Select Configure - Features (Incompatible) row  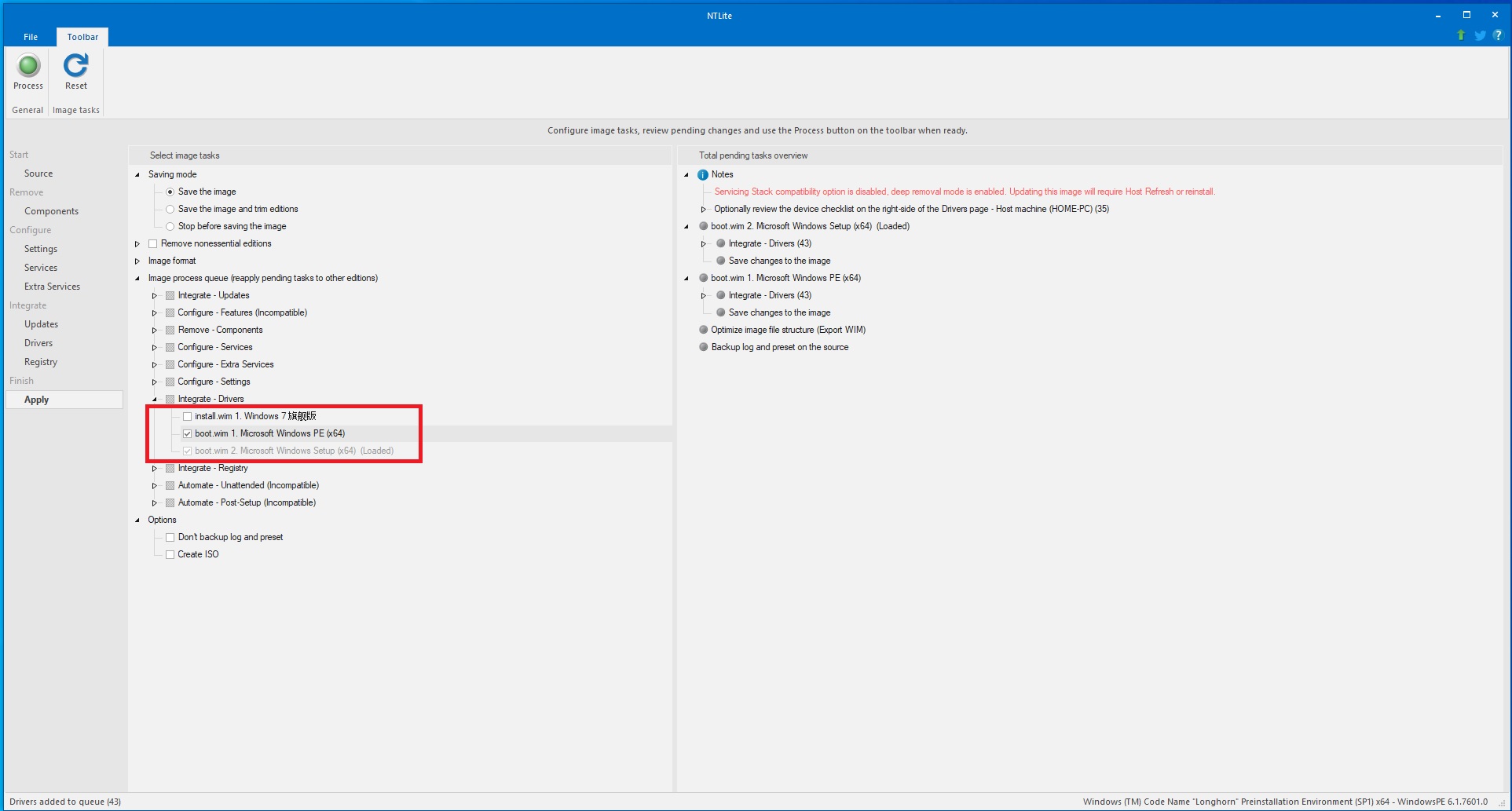tap(243, 312)
